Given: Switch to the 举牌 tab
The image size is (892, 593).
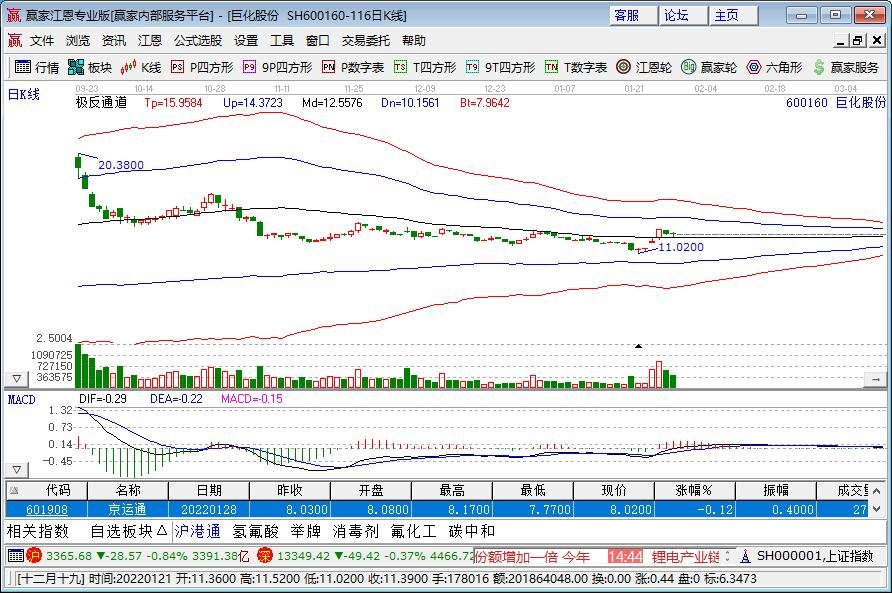Looking at the screenshot, I should click(x=306, y=532).
